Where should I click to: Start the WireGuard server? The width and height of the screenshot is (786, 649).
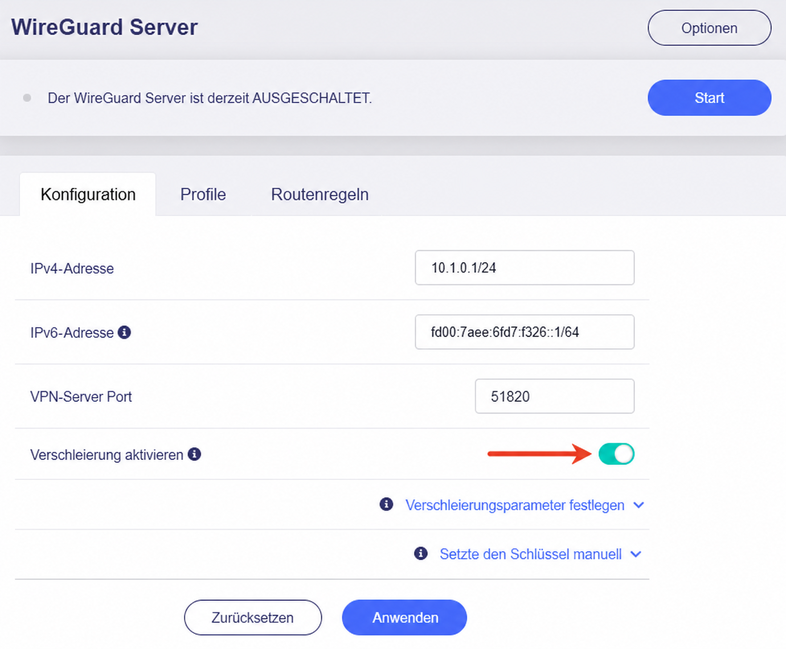point(709,98)
